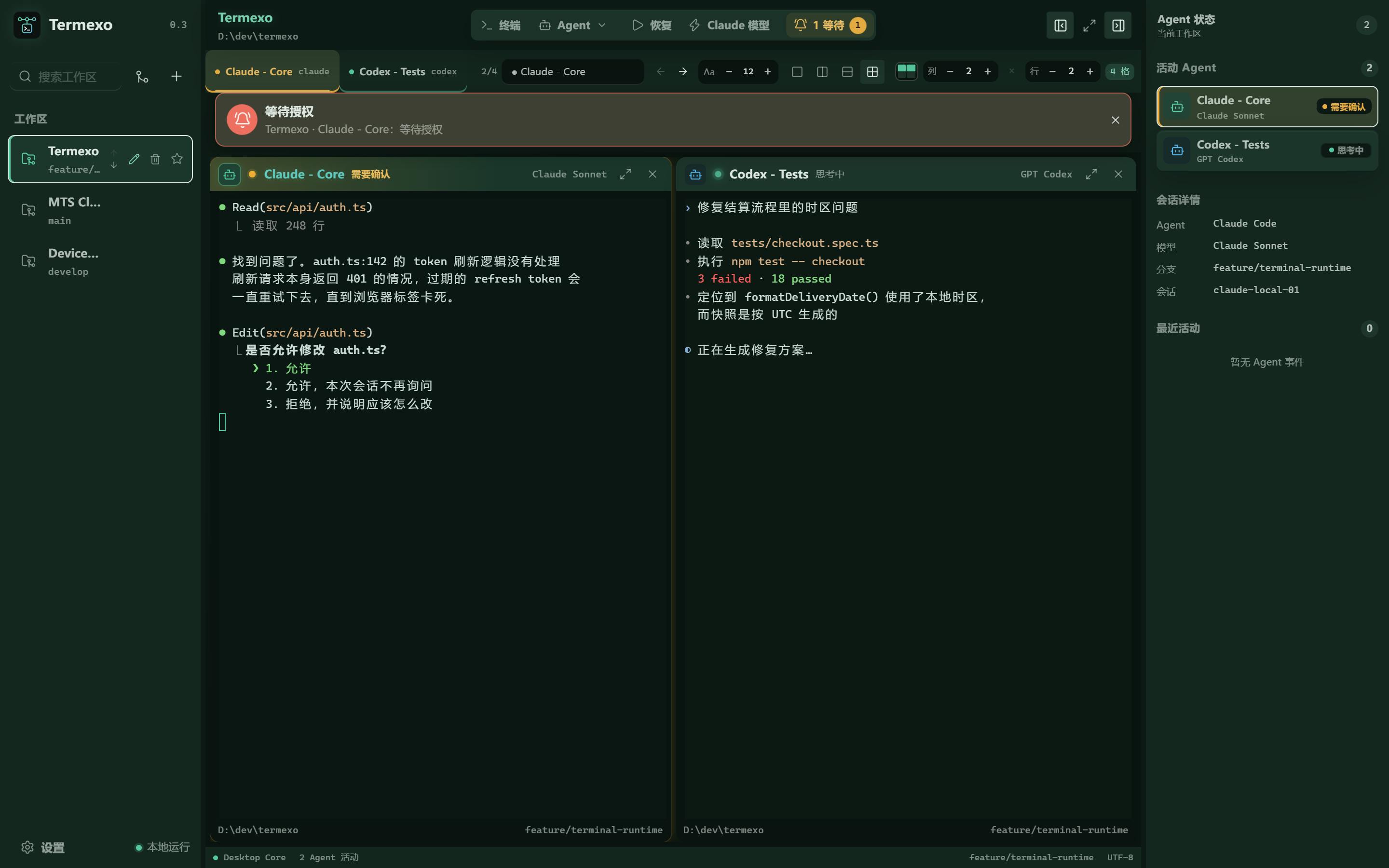
Task: Open the branch/worktree icon beside search
Action: pos(142,76)
